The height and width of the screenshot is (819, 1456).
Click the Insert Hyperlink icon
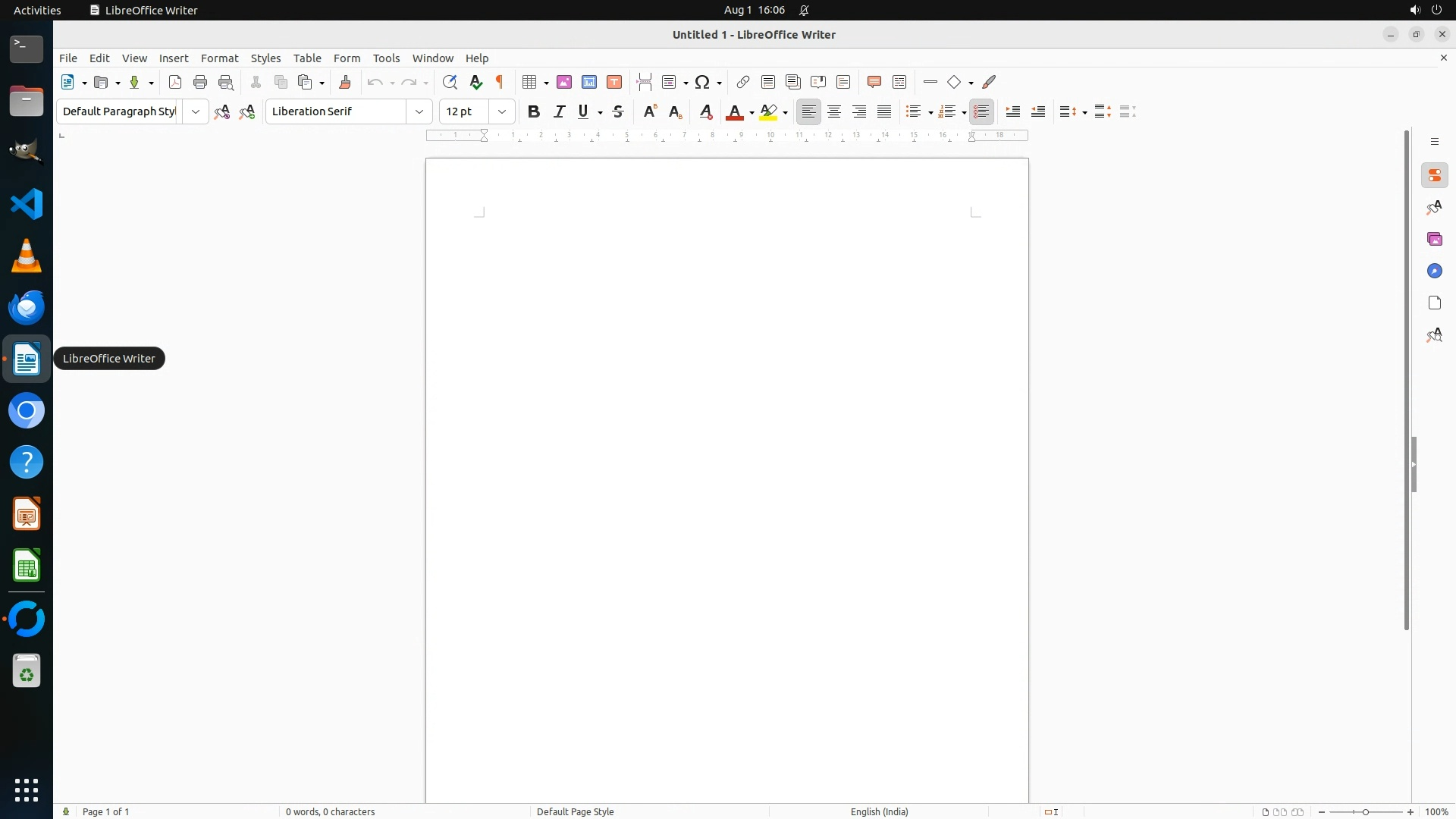point(743,82)
